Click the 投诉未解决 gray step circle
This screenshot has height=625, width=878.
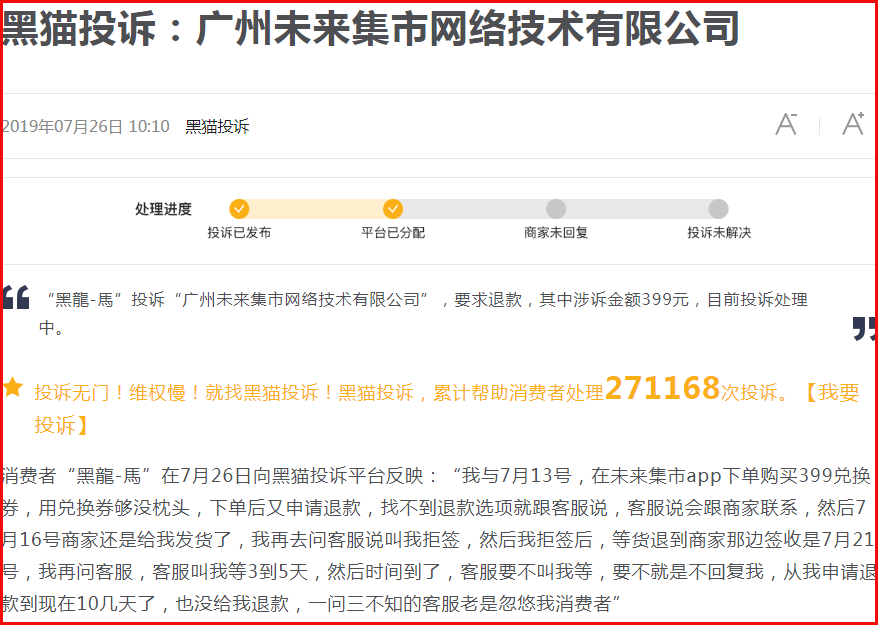[x=718, y=209]
